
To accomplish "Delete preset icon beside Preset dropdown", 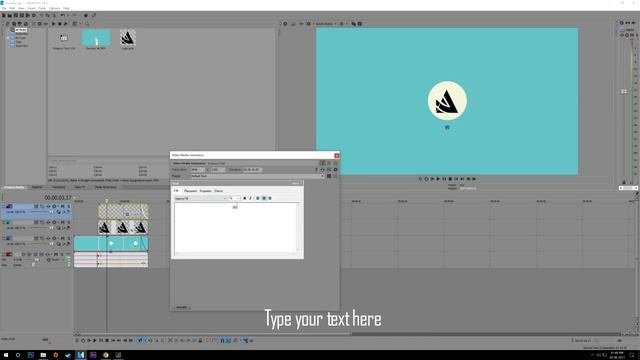I will click(x=335, y=176).
